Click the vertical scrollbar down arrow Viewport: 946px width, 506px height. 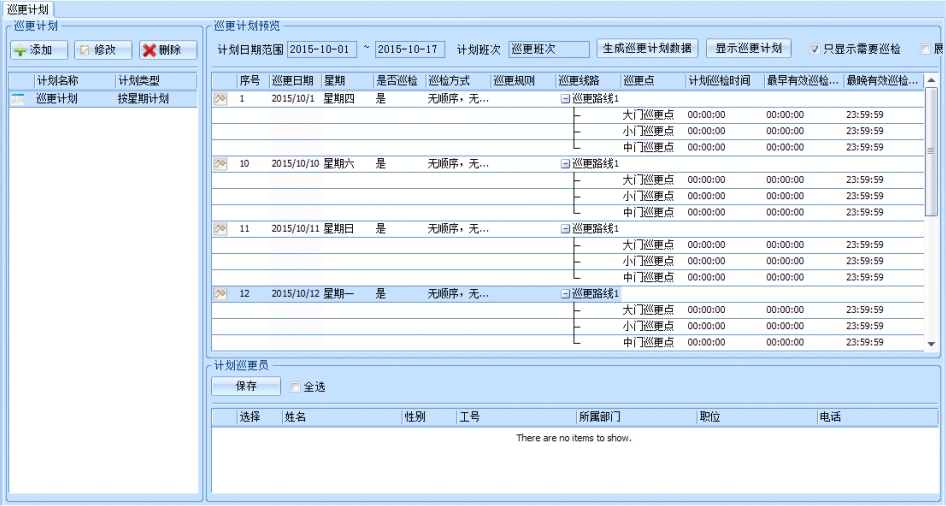932,343
